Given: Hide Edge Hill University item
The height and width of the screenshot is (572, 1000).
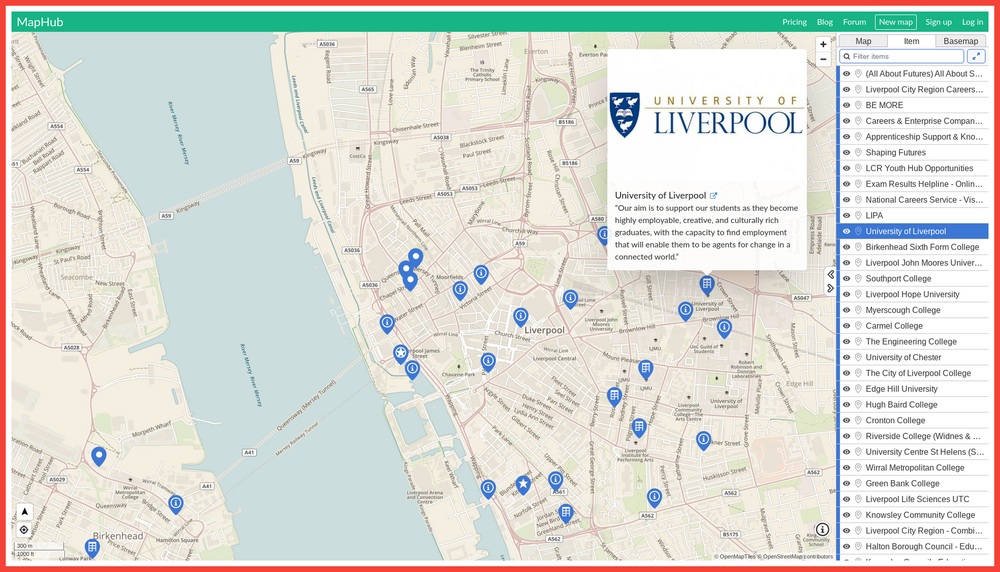Looking at the screenshot, I should tap(846, 389).
